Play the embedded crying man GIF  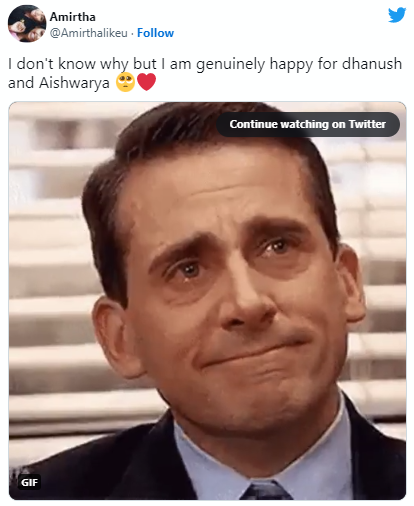pyautogui.click(x=207, y=301)
